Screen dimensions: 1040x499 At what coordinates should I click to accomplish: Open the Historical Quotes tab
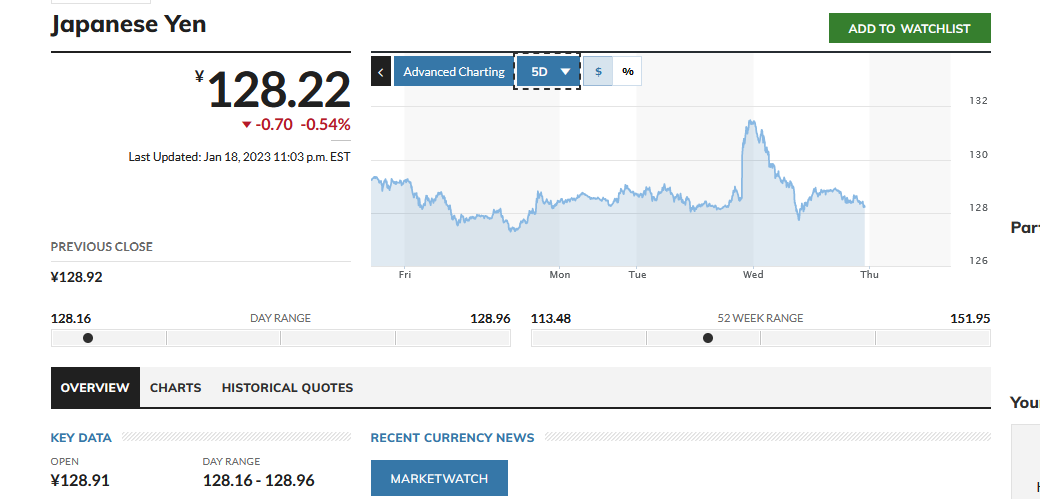[287, 388]
